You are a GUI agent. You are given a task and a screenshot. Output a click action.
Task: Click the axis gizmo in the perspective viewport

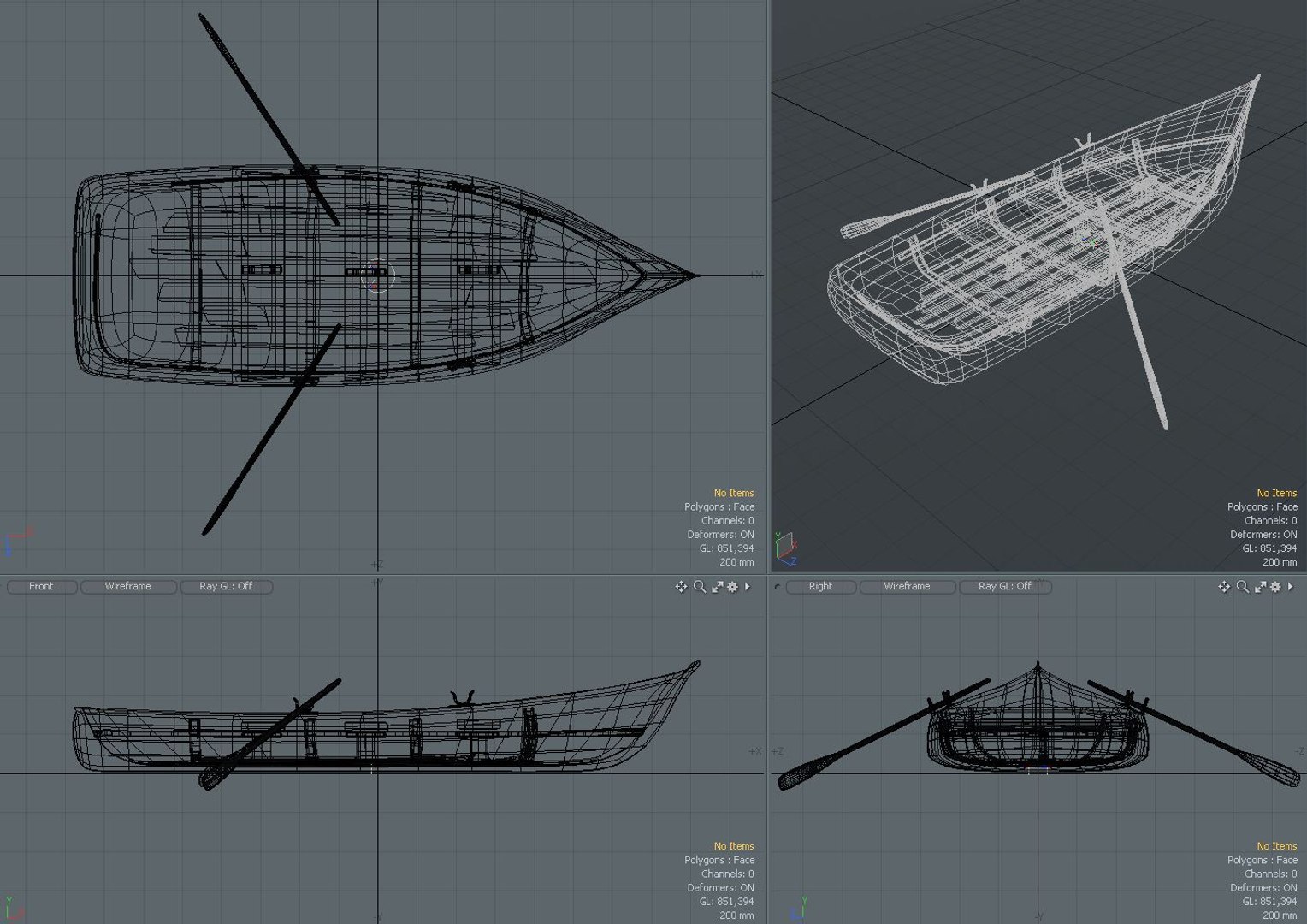point(785,549)
